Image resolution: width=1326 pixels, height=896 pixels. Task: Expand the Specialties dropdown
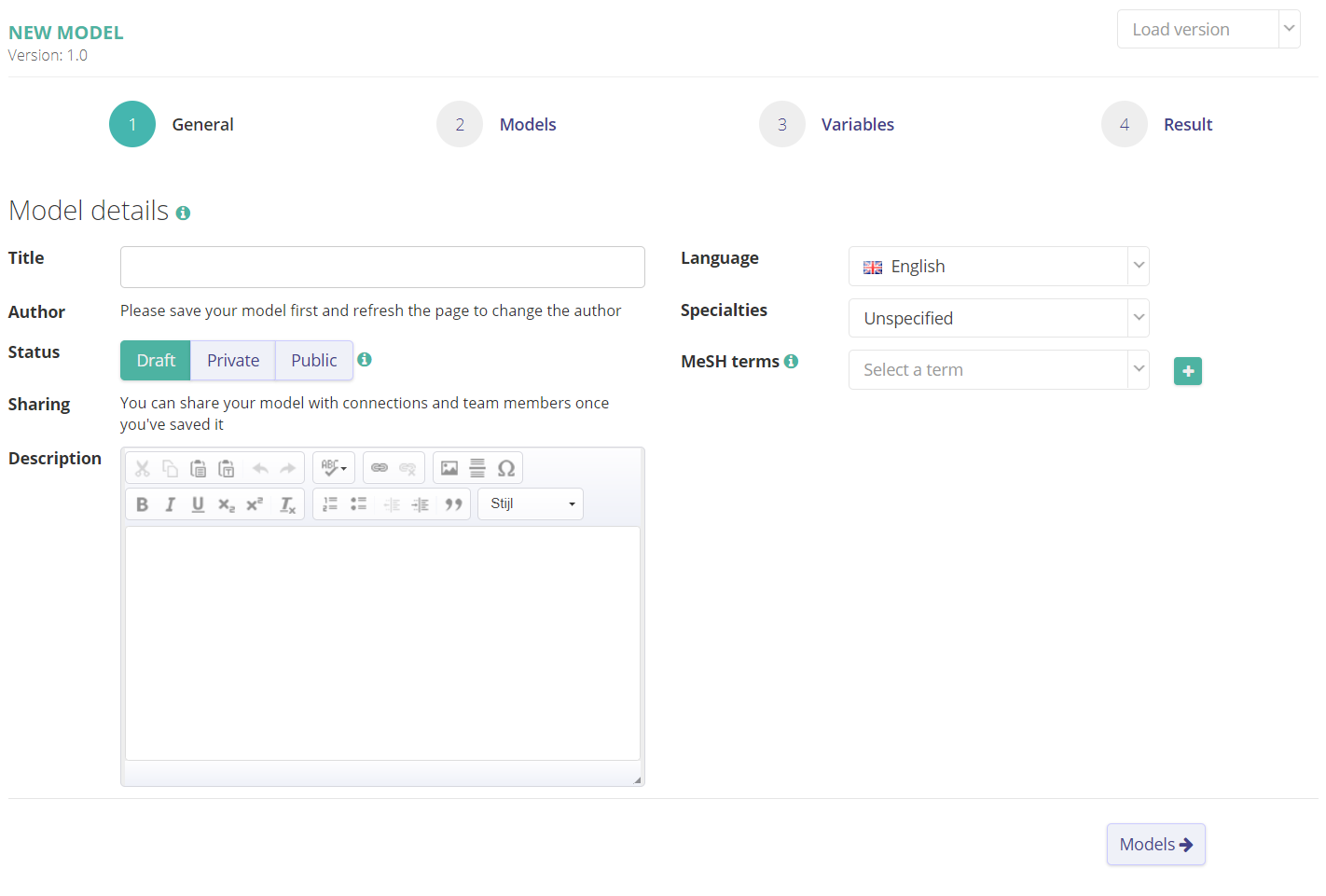[998, 319]
